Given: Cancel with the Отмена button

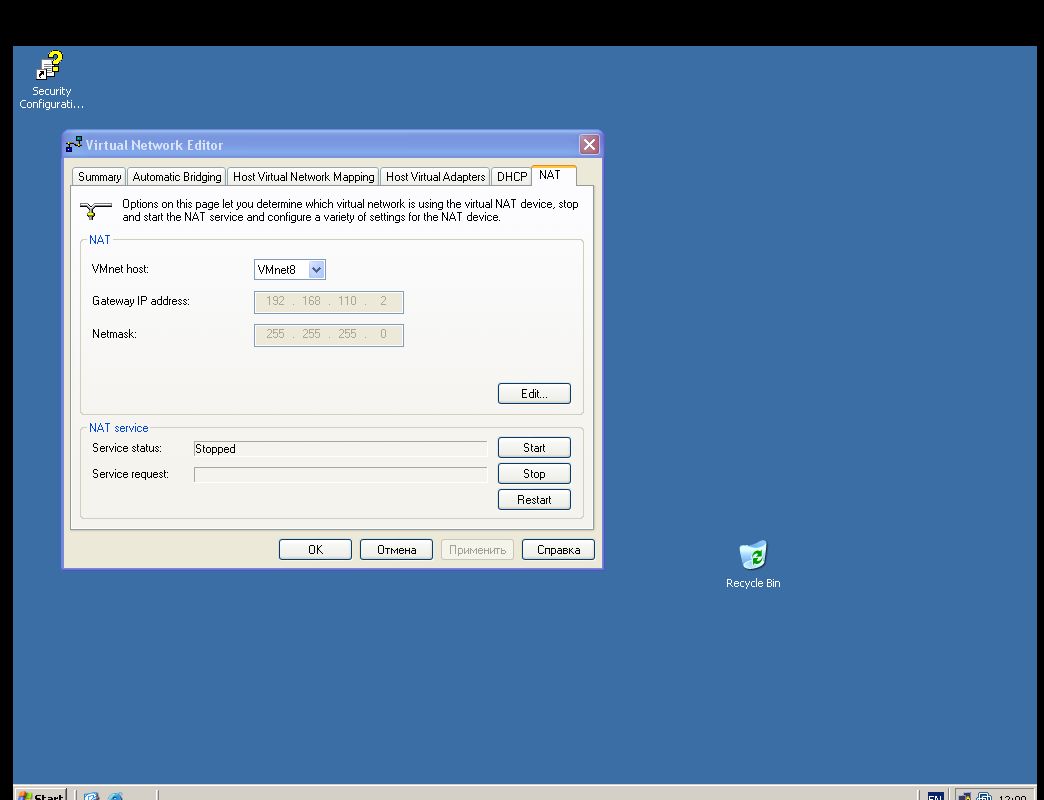Looking at the screenshot, I should [x=396, y=550].
